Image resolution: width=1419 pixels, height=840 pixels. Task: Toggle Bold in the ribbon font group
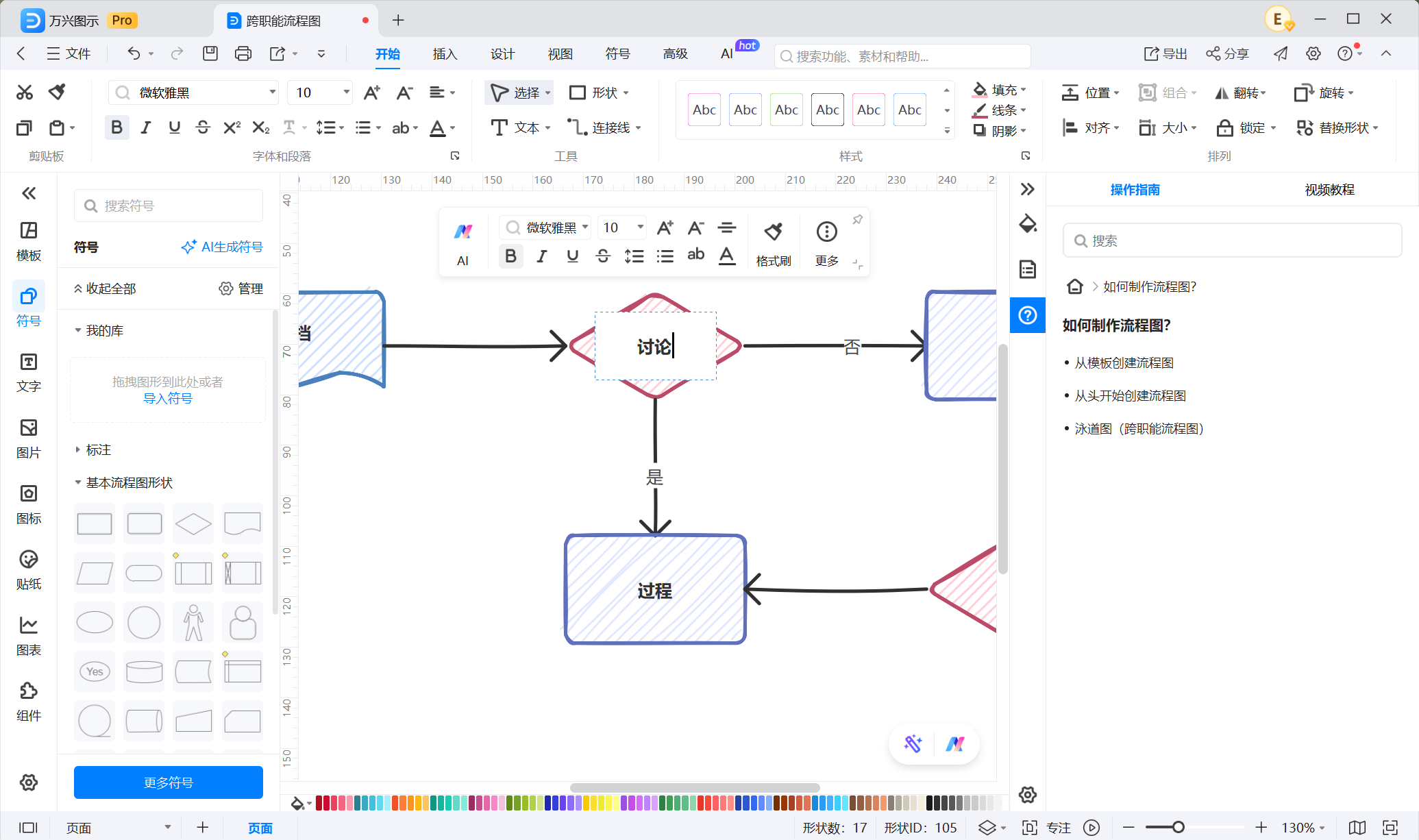coord(116,127)
